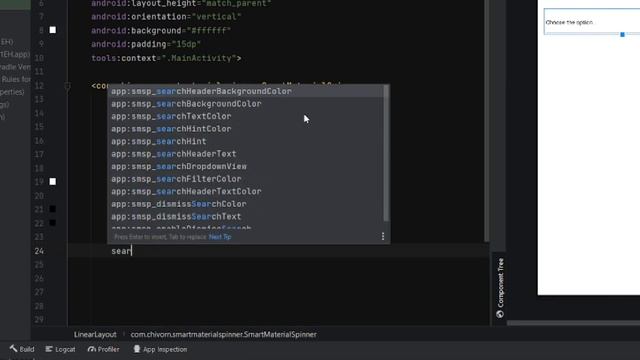Click the android:padding "15dp" line
The image size is (640, 360).
click(146, 44)
